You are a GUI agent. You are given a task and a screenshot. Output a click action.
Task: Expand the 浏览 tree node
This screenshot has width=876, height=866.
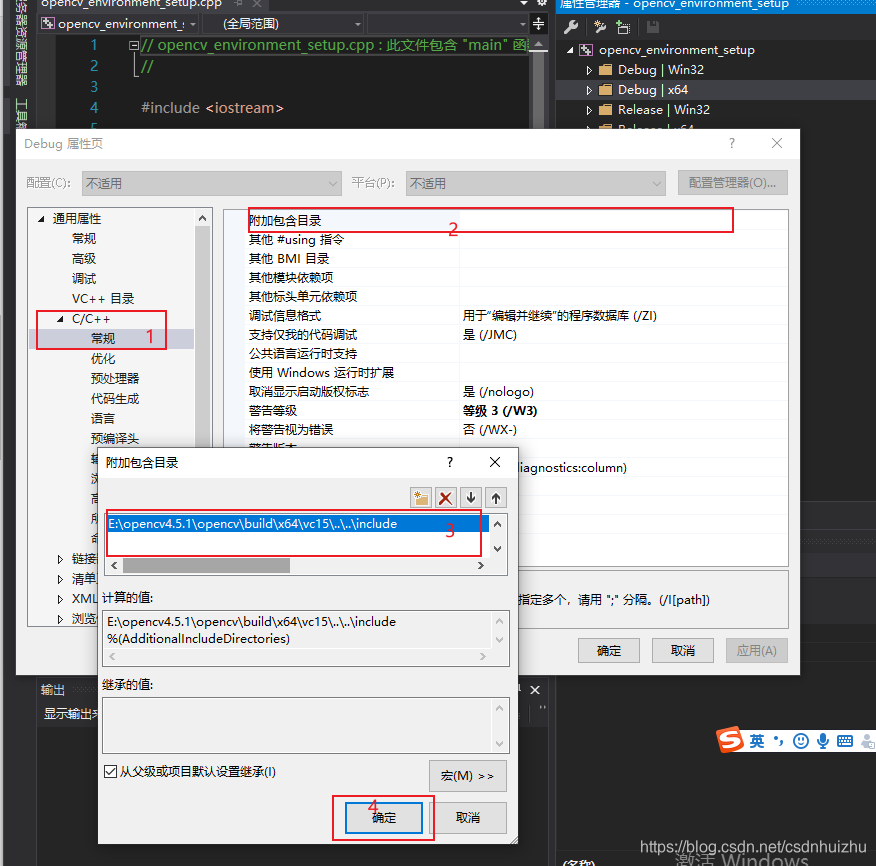[60, 619]
